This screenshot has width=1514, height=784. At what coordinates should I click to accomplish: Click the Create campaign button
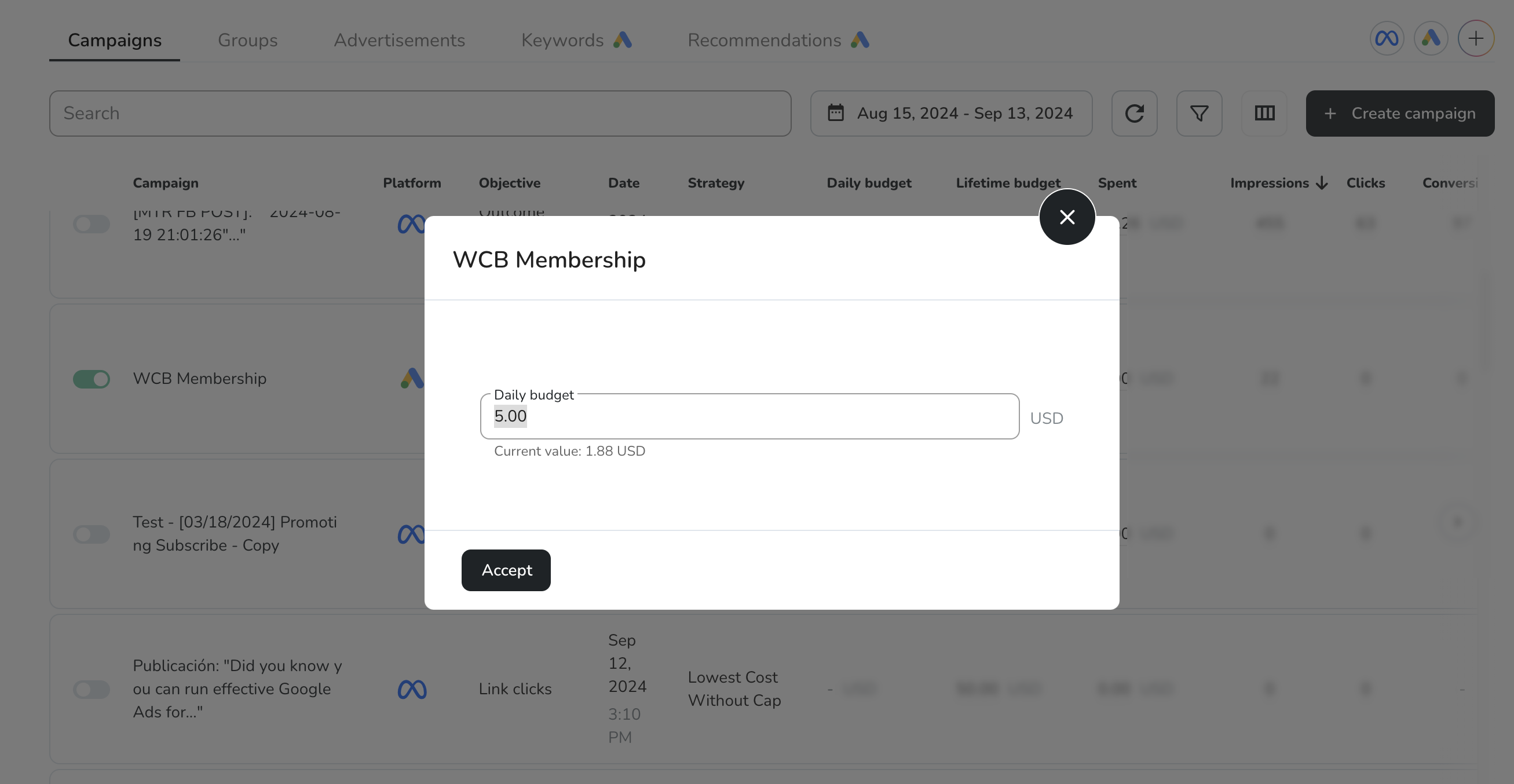(x=1400, y=113)
